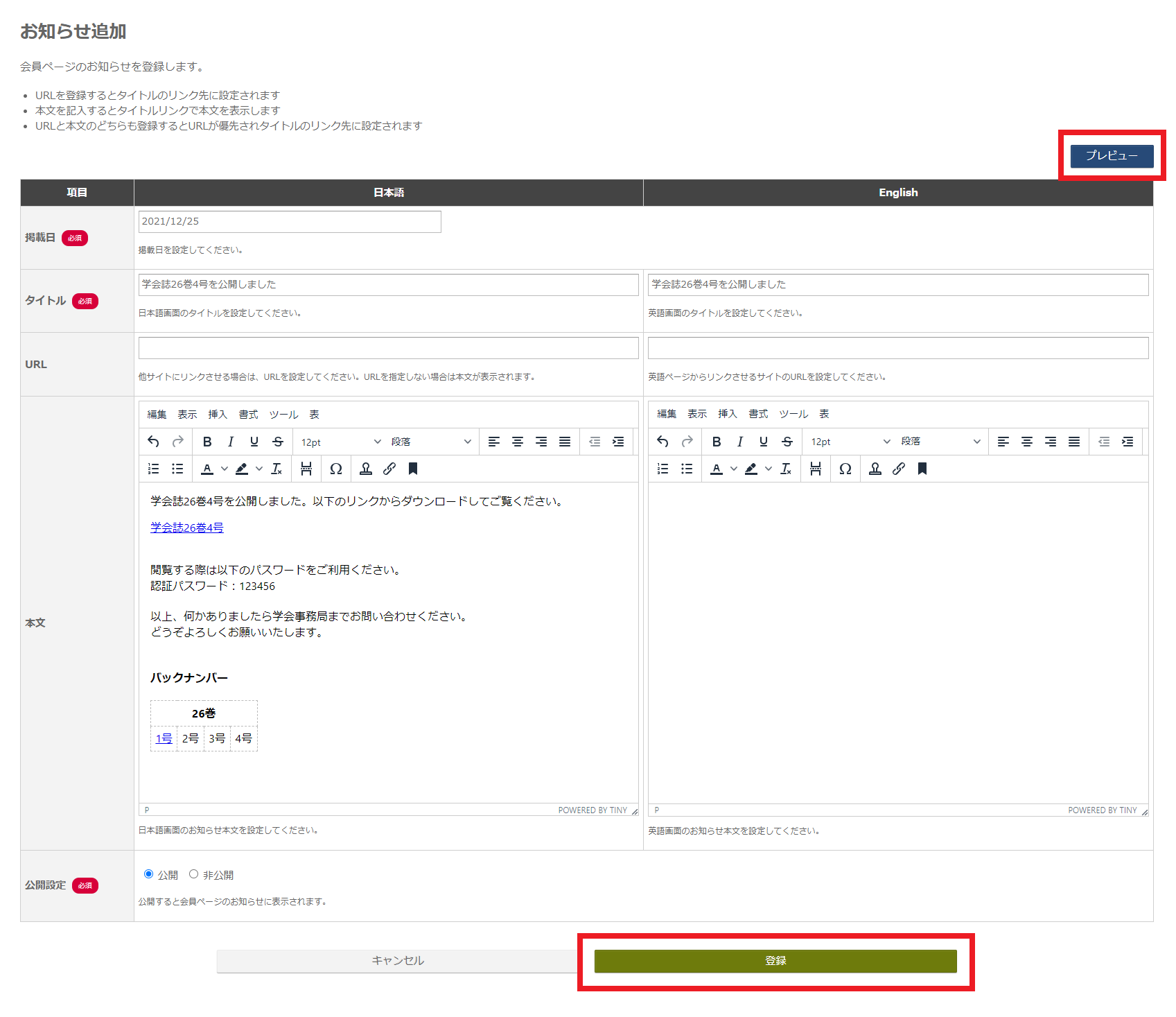Open 段落 format dropdown in English editor
1176x1017 pixels.
[940, 442]
